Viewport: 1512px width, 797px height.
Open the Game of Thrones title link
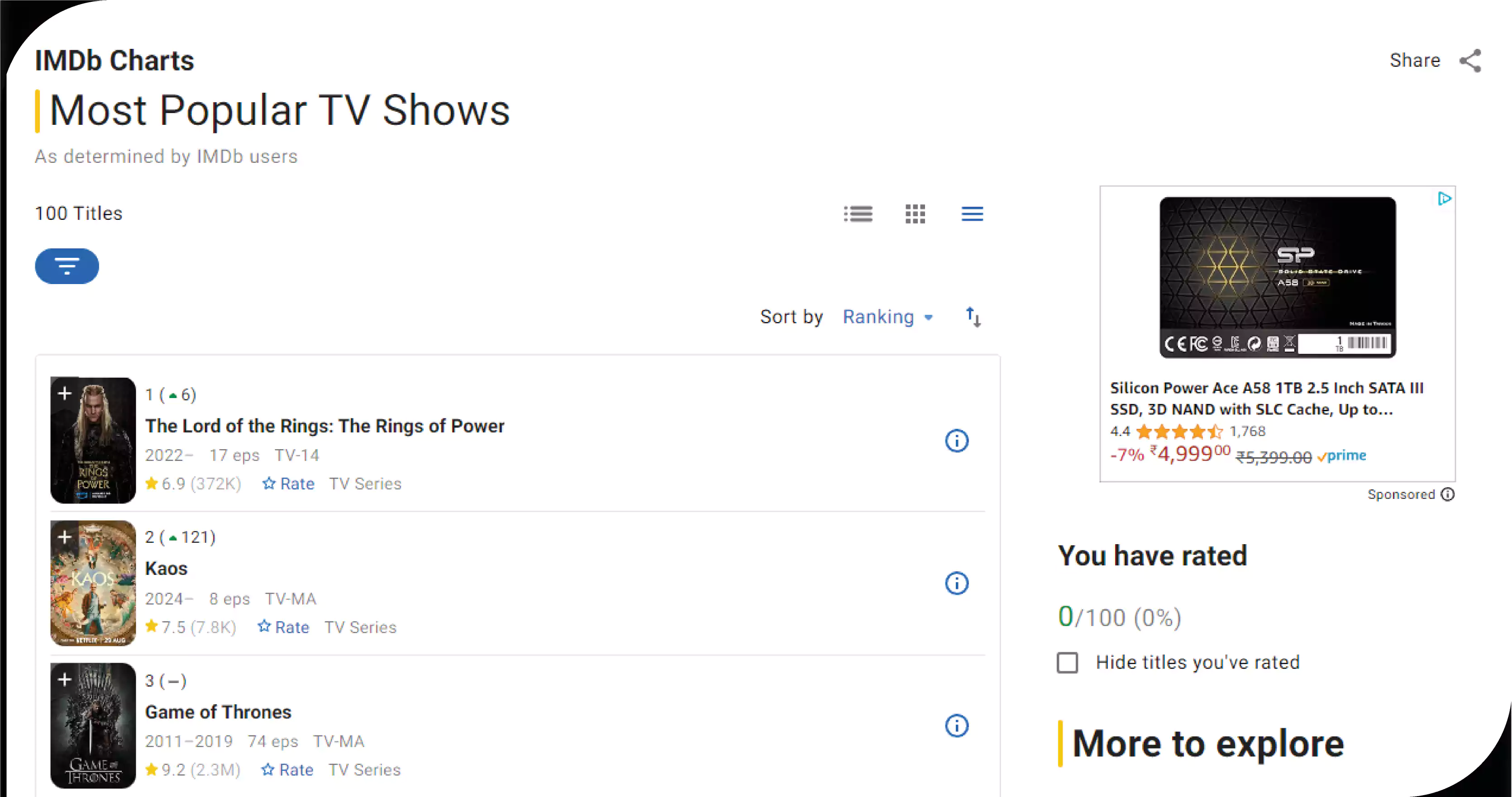[x=218, y=712]
